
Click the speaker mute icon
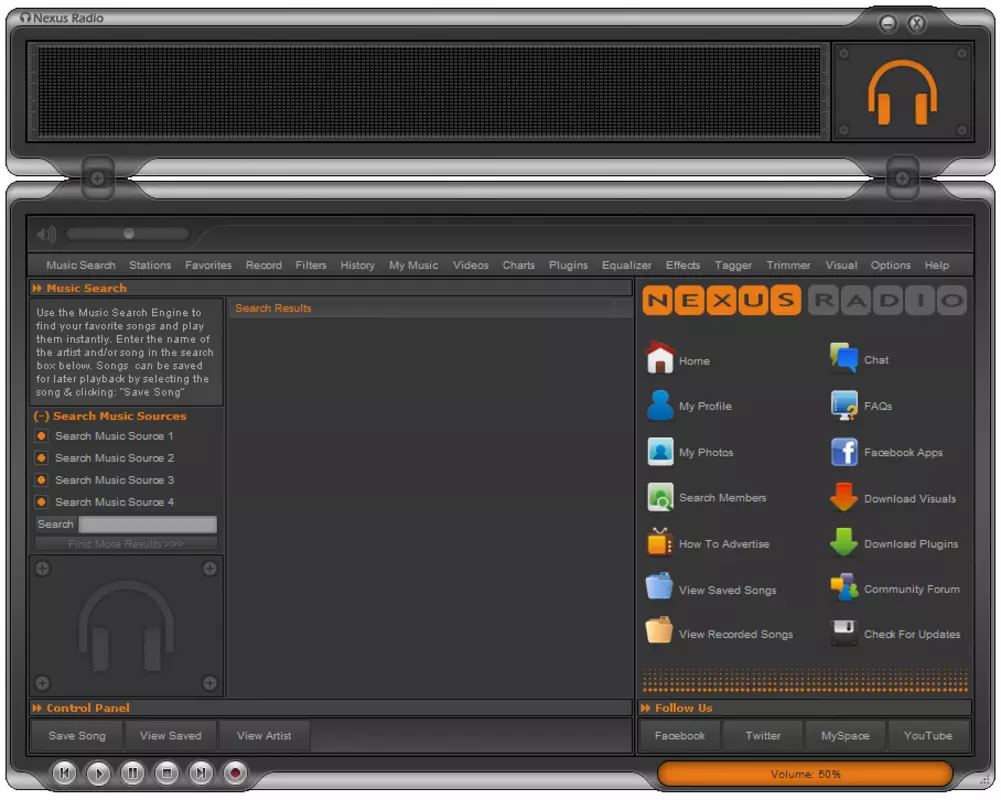[47, 234]
